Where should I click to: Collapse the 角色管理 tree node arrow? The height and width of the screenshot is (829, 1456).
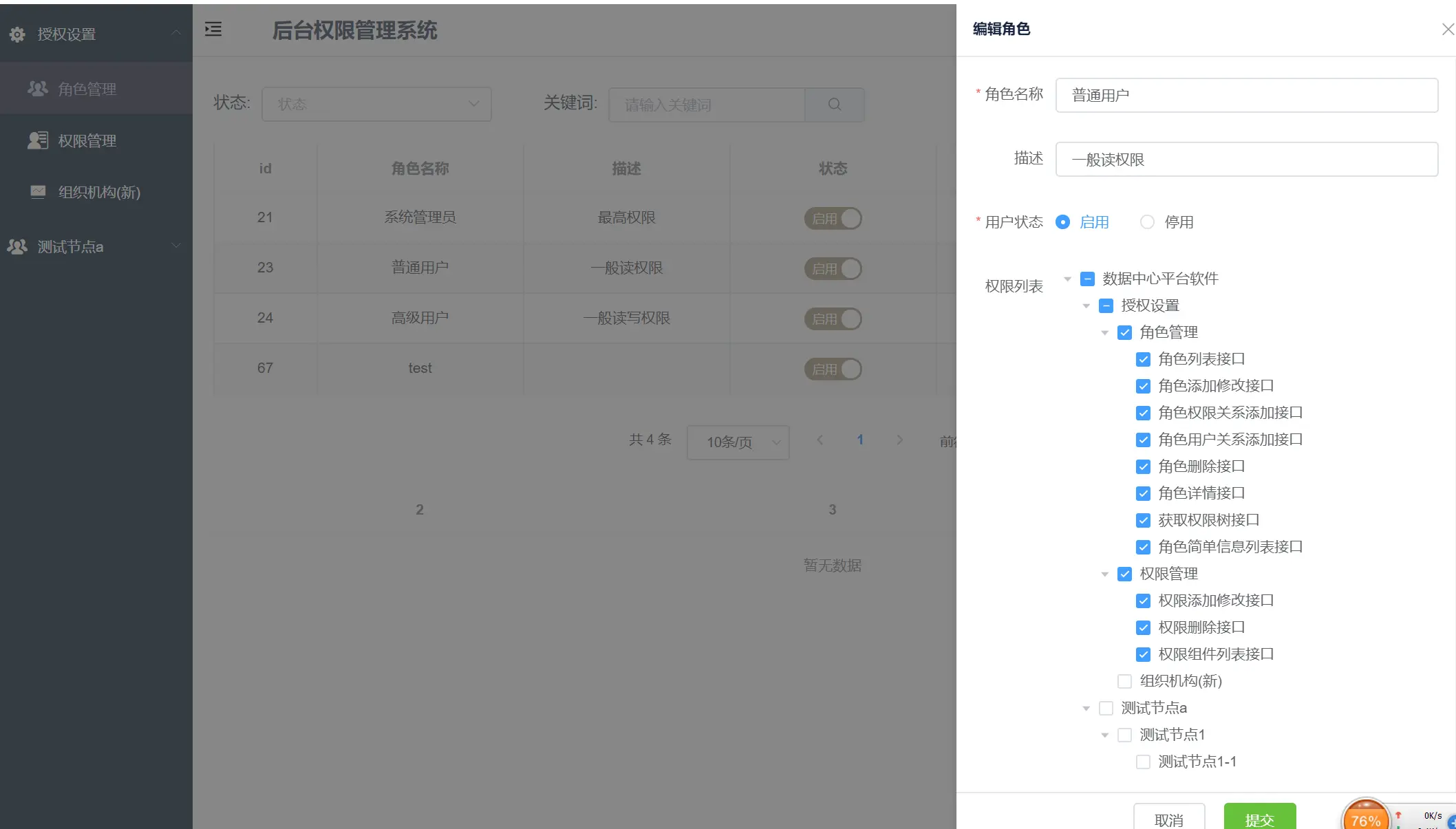tap(1104, 333)
